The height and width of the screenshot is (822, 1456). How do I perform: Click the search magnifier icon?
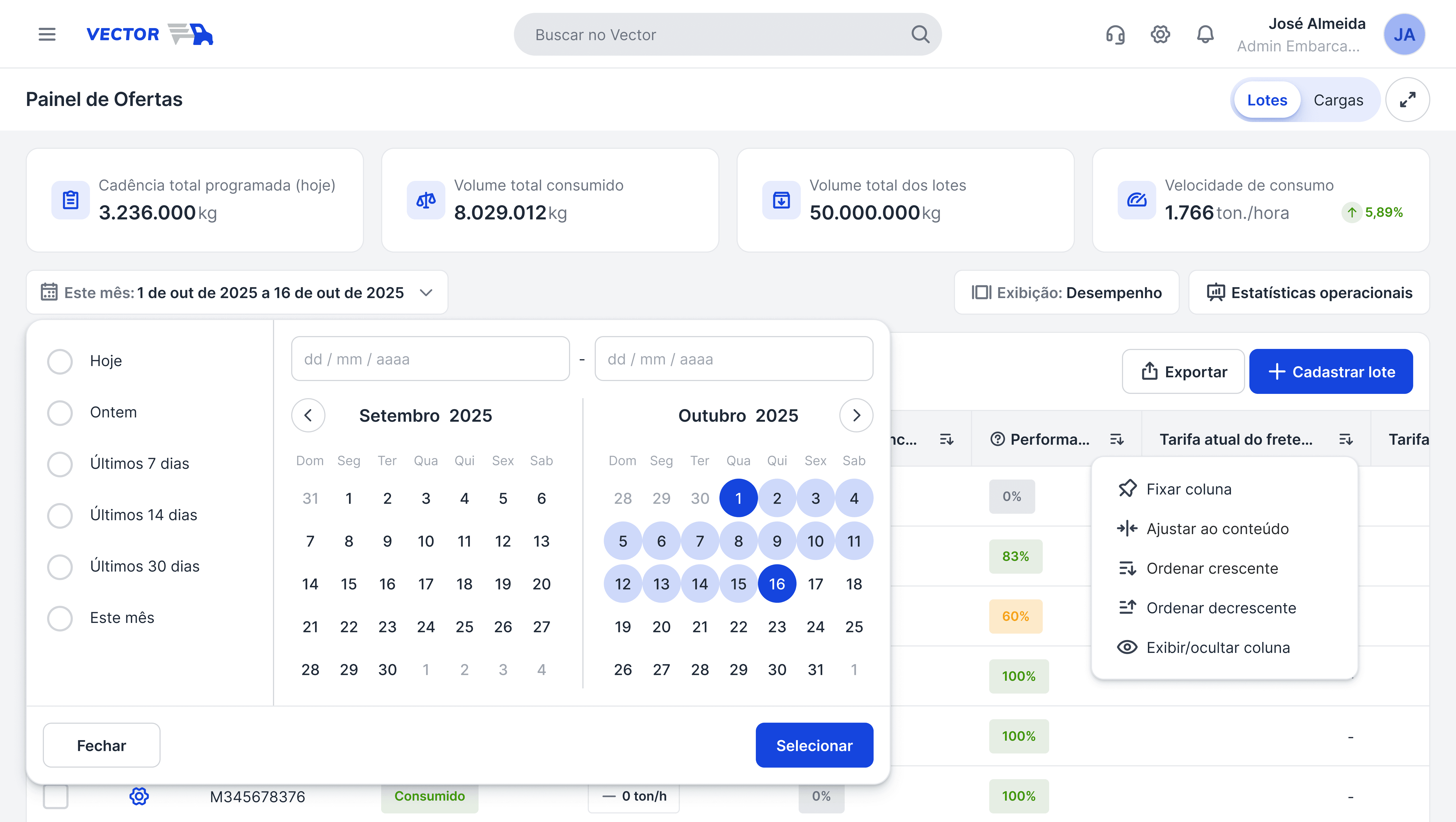920,35
